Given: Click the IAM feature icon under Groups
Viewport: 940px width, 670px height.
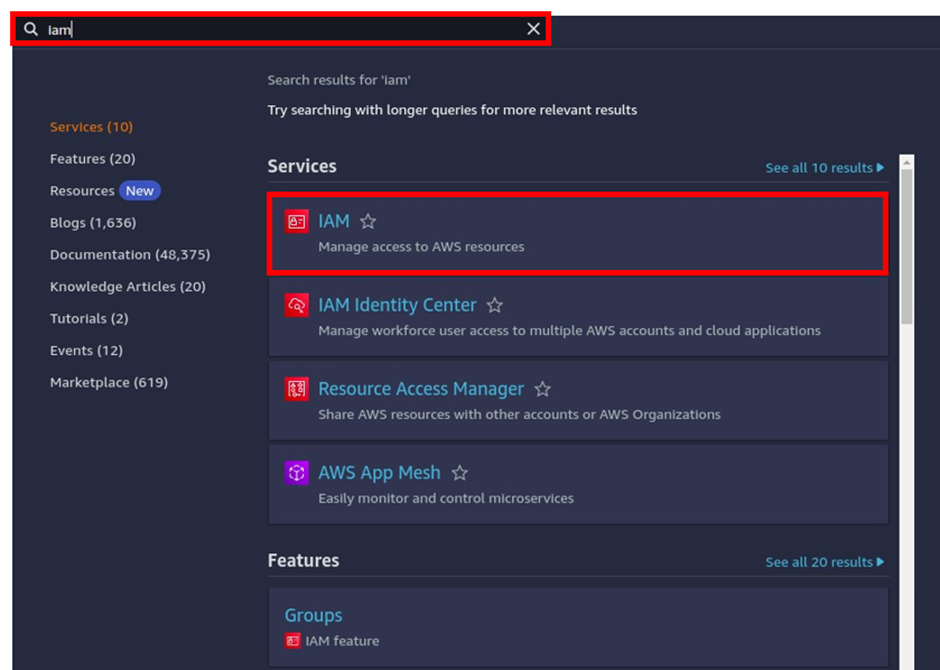Looking at the screenshot, I should click(x=293, y=641).
